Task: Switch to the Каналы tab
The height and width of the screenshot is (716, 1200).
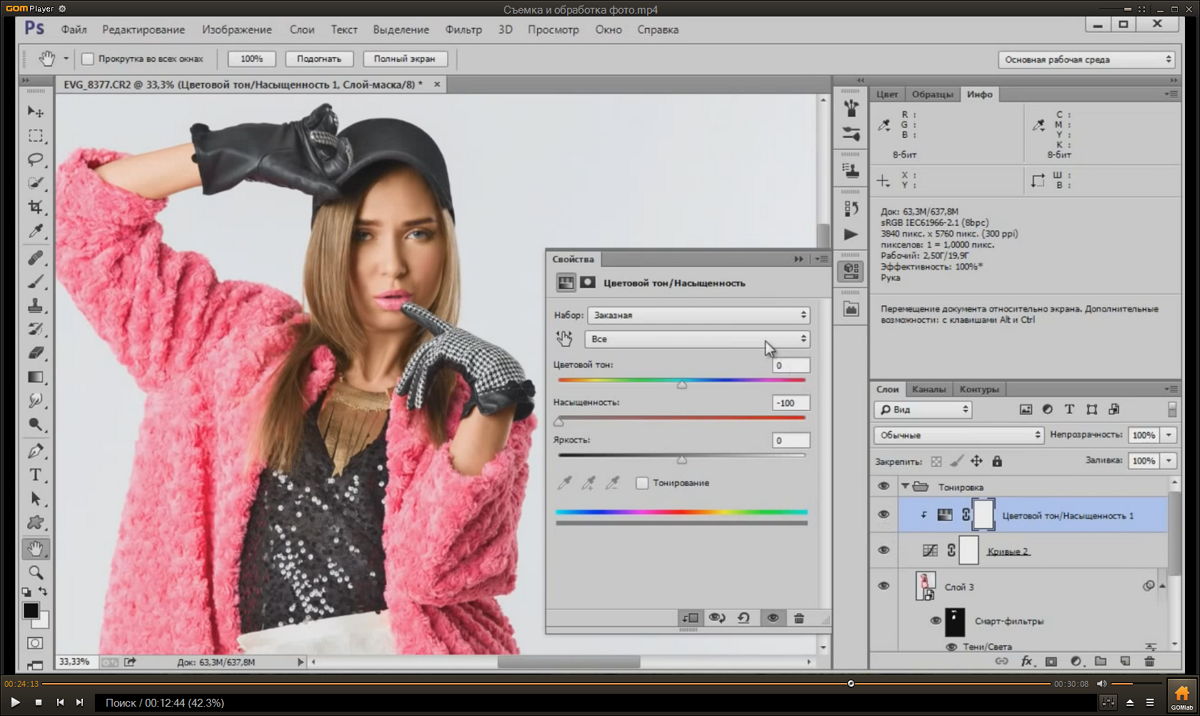Action: pos(929,389)
